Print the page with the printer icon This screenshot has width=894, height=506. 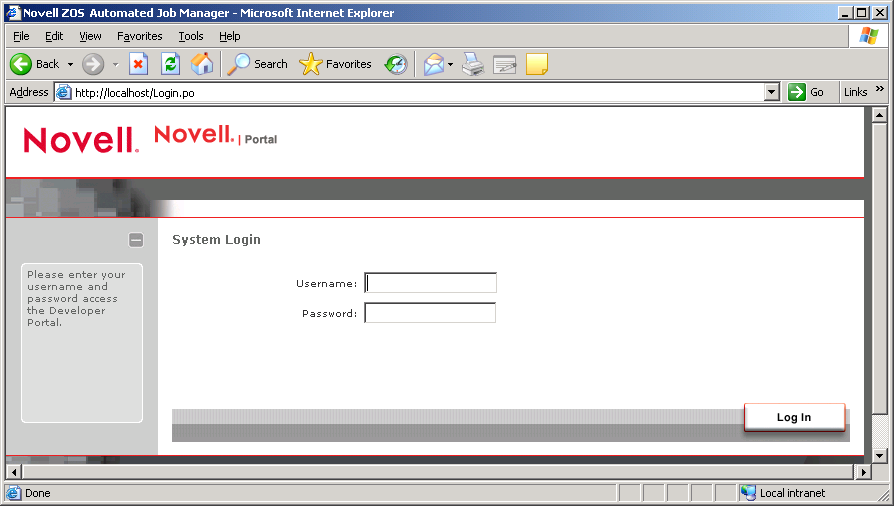click(473, 64)
